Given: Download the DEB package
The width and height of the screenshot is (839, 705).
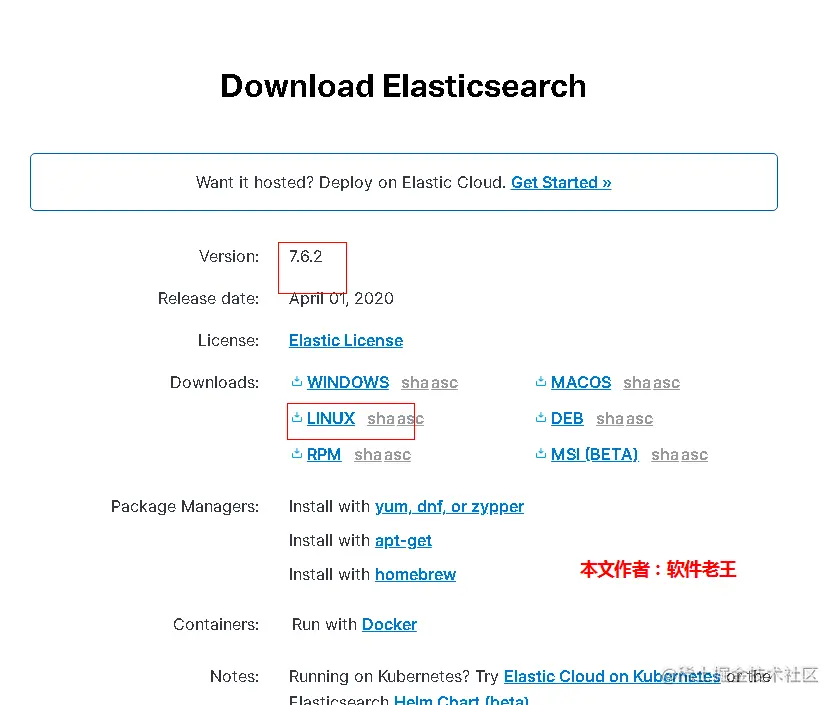Looking at the screenshot, I should 567,418.
